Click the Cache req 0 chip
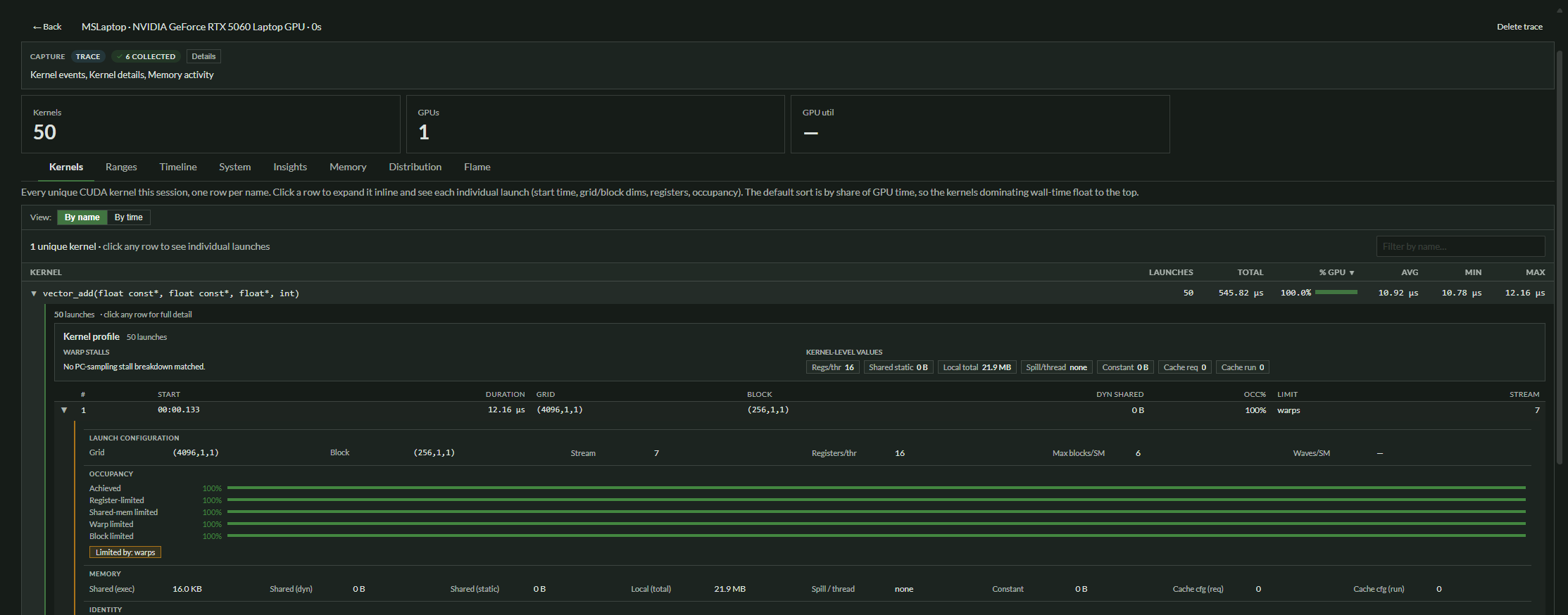This screenshot has width=1568, height=615. click(1184, 367)
